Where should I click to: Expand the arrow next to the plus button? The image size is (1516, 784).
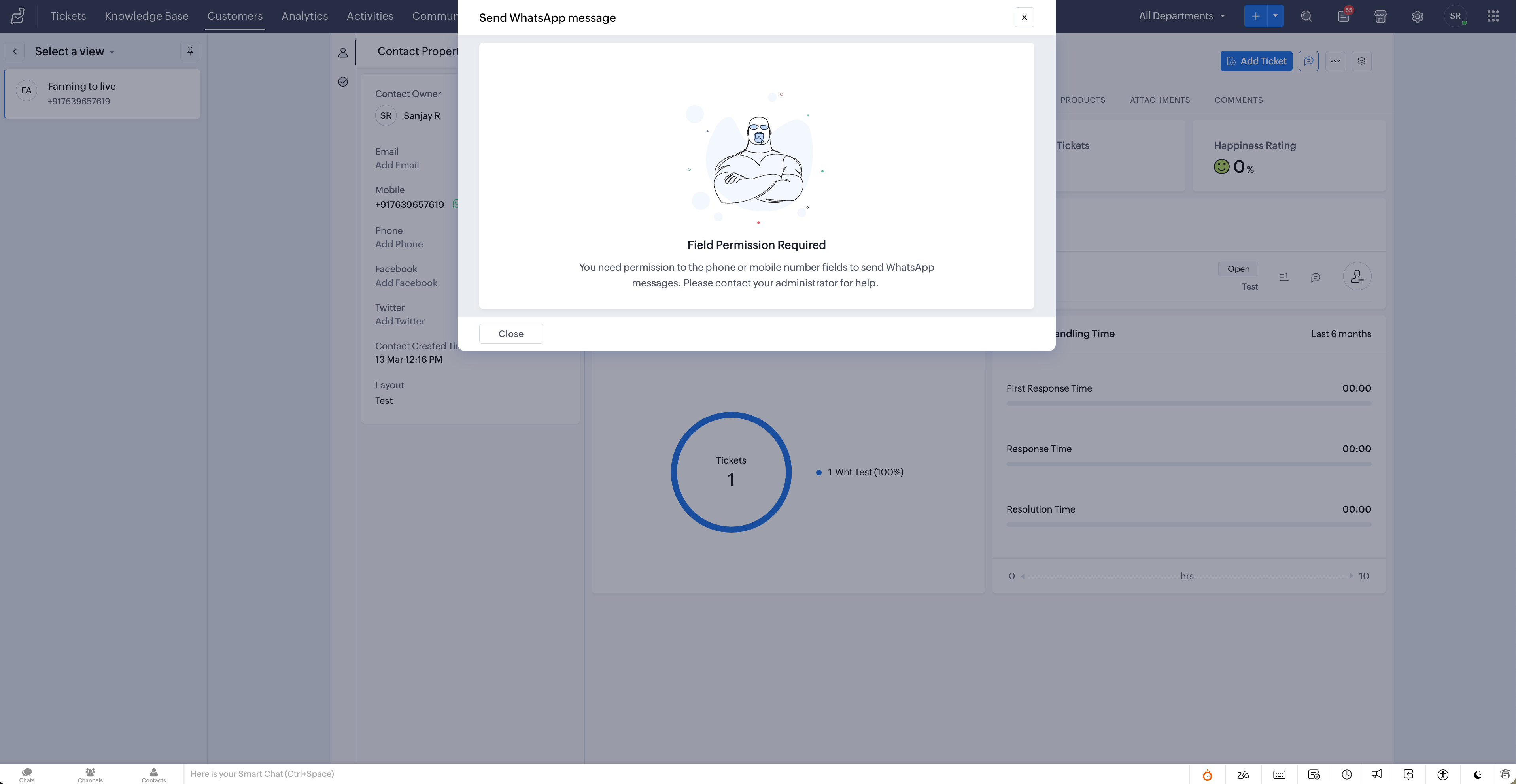click(1275, 16)
